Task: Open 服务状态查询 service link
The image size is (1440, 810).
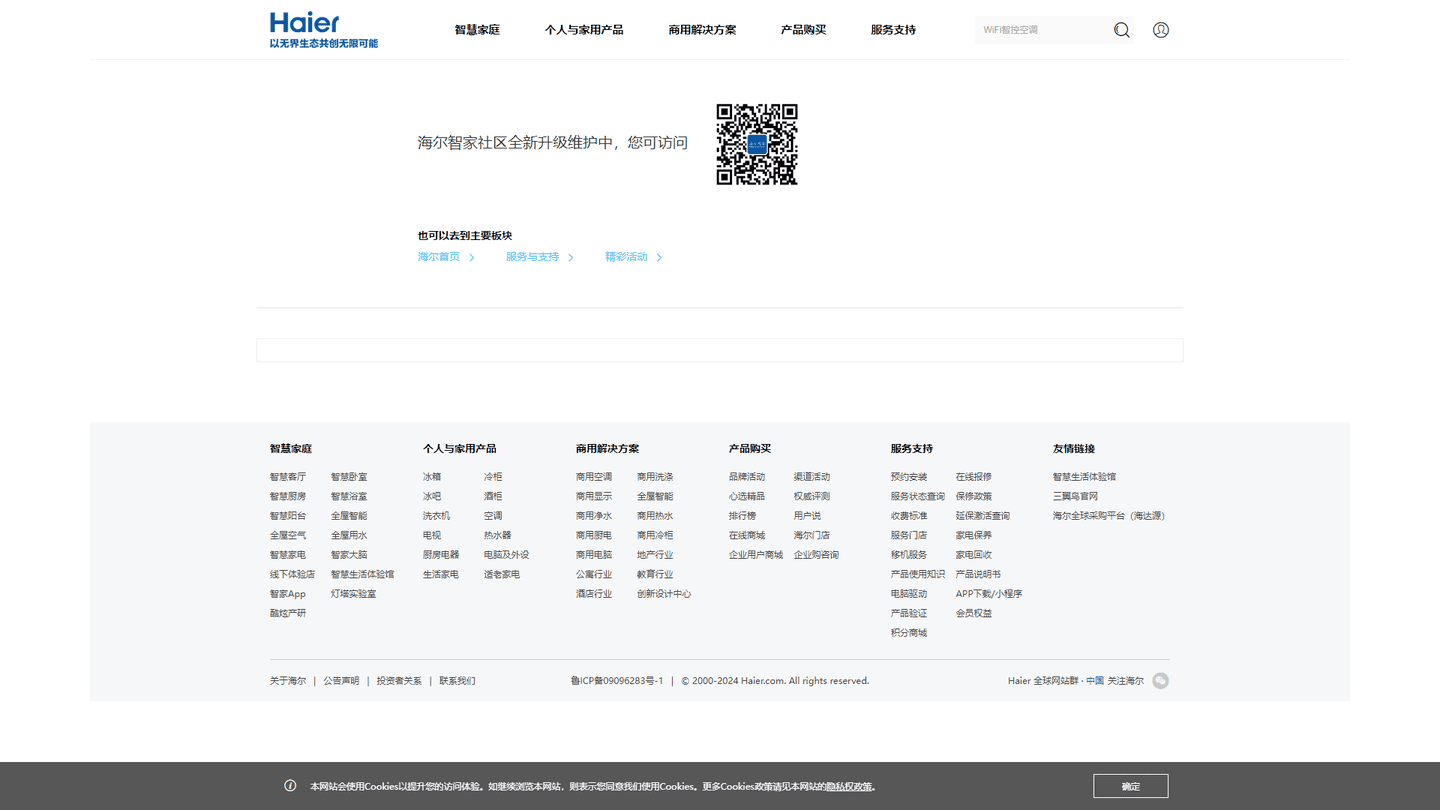Action: pyautogui.click(x=918, y=496)
